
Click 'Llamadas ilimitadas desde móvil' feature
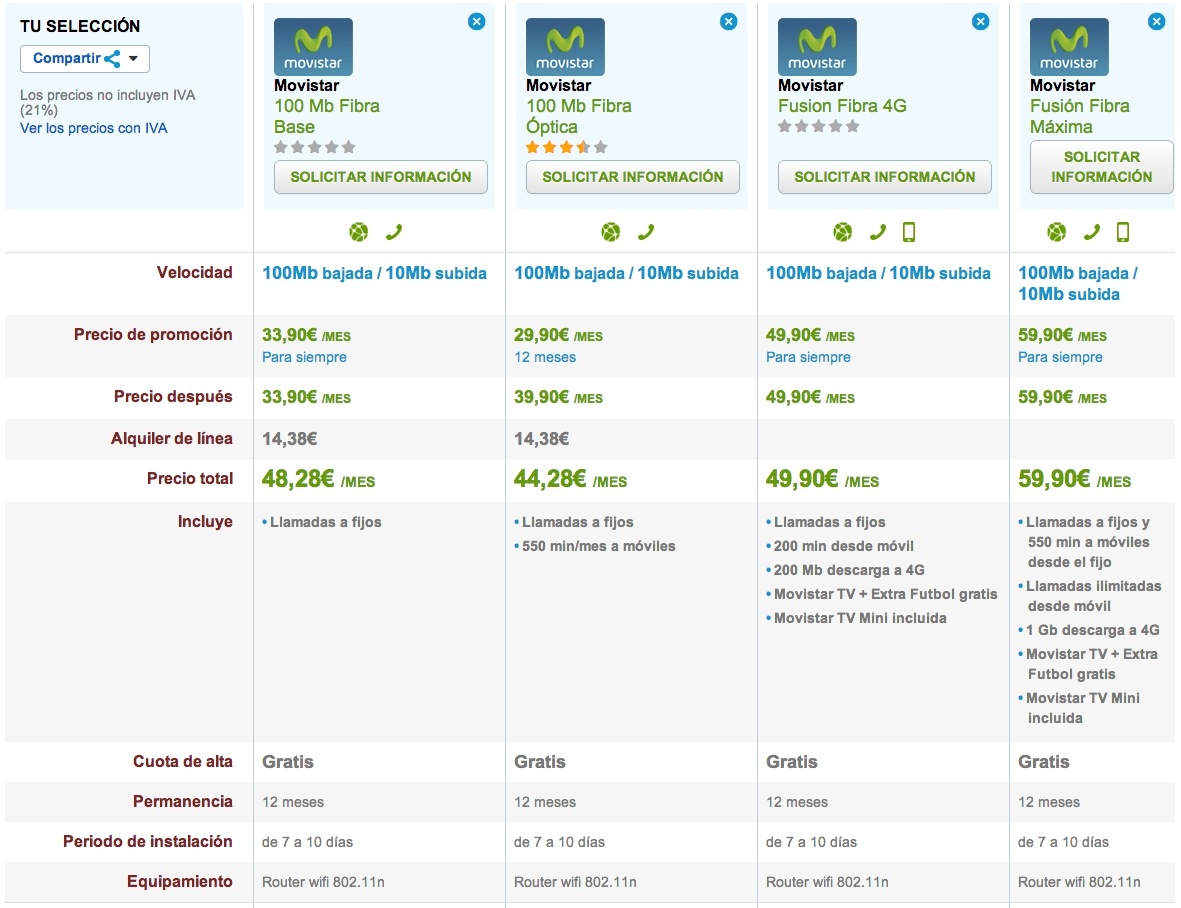point(1093,596)
